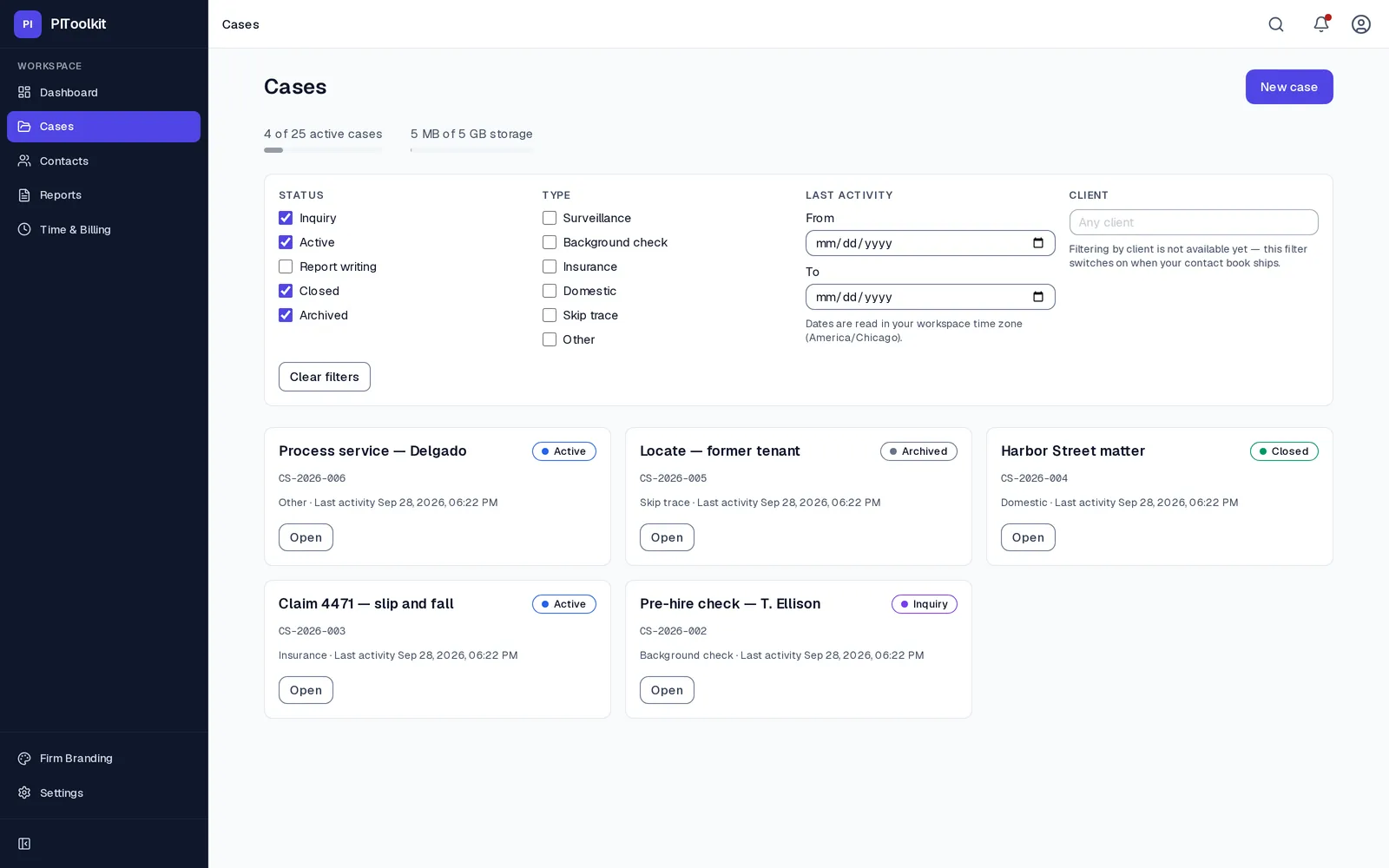Go to Dashboard in sidebar menu
1389x868 pixels.
tap(103, 92)
